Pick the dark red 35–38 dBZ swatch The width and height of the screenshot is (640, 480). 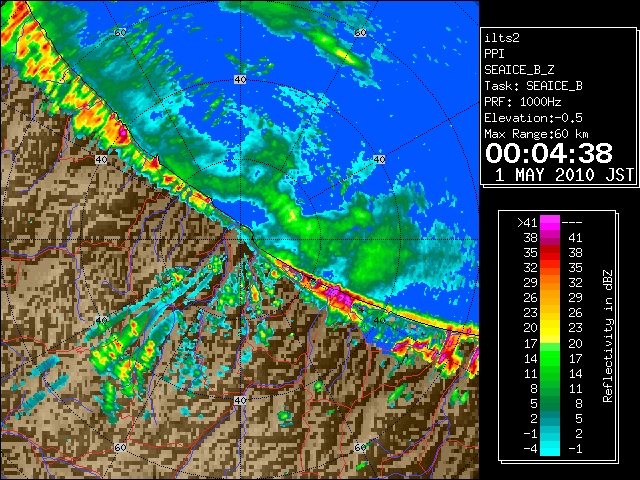(550, 253)
